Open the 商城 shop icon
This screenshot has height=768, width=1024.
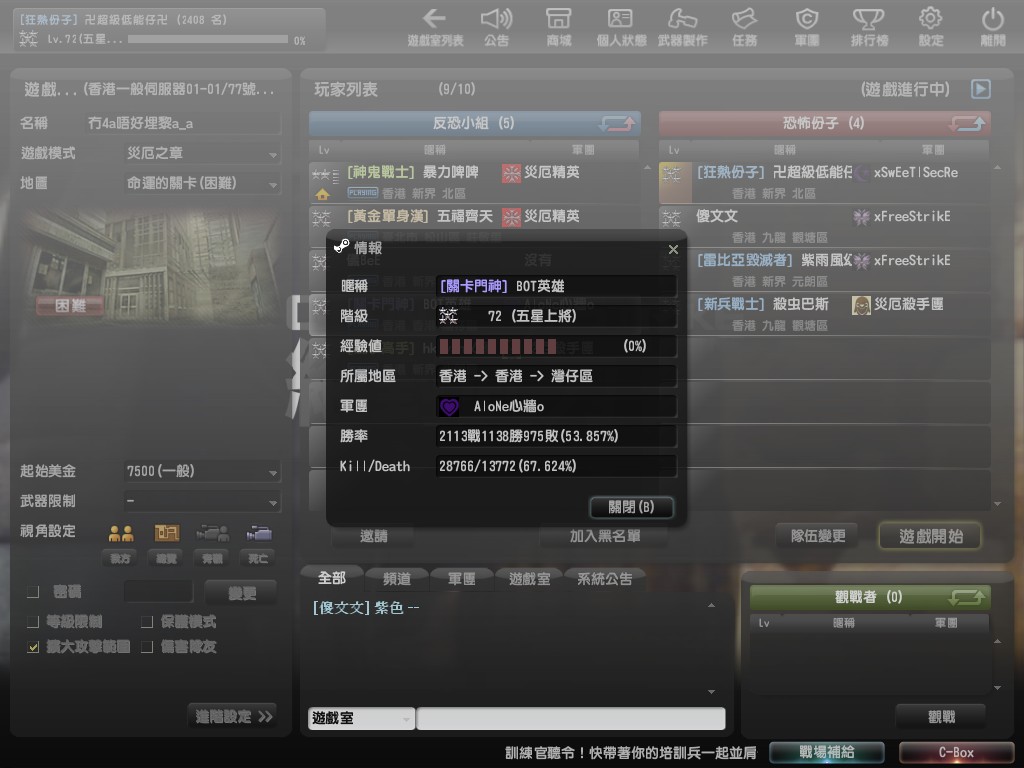[558, 18]
